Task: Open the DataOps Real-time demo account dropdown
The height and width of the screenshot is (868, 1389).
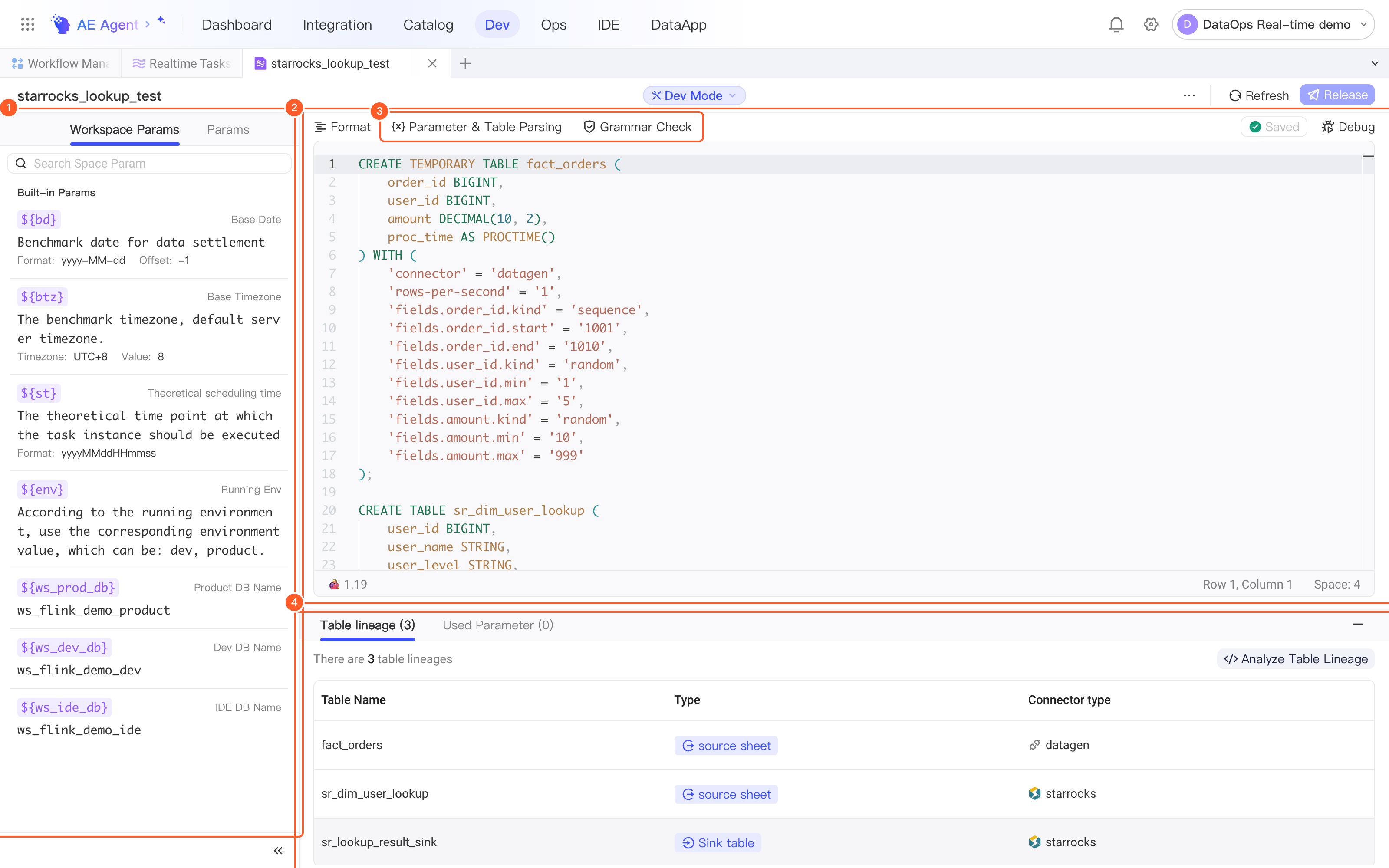Action: tap(1273, 24)
